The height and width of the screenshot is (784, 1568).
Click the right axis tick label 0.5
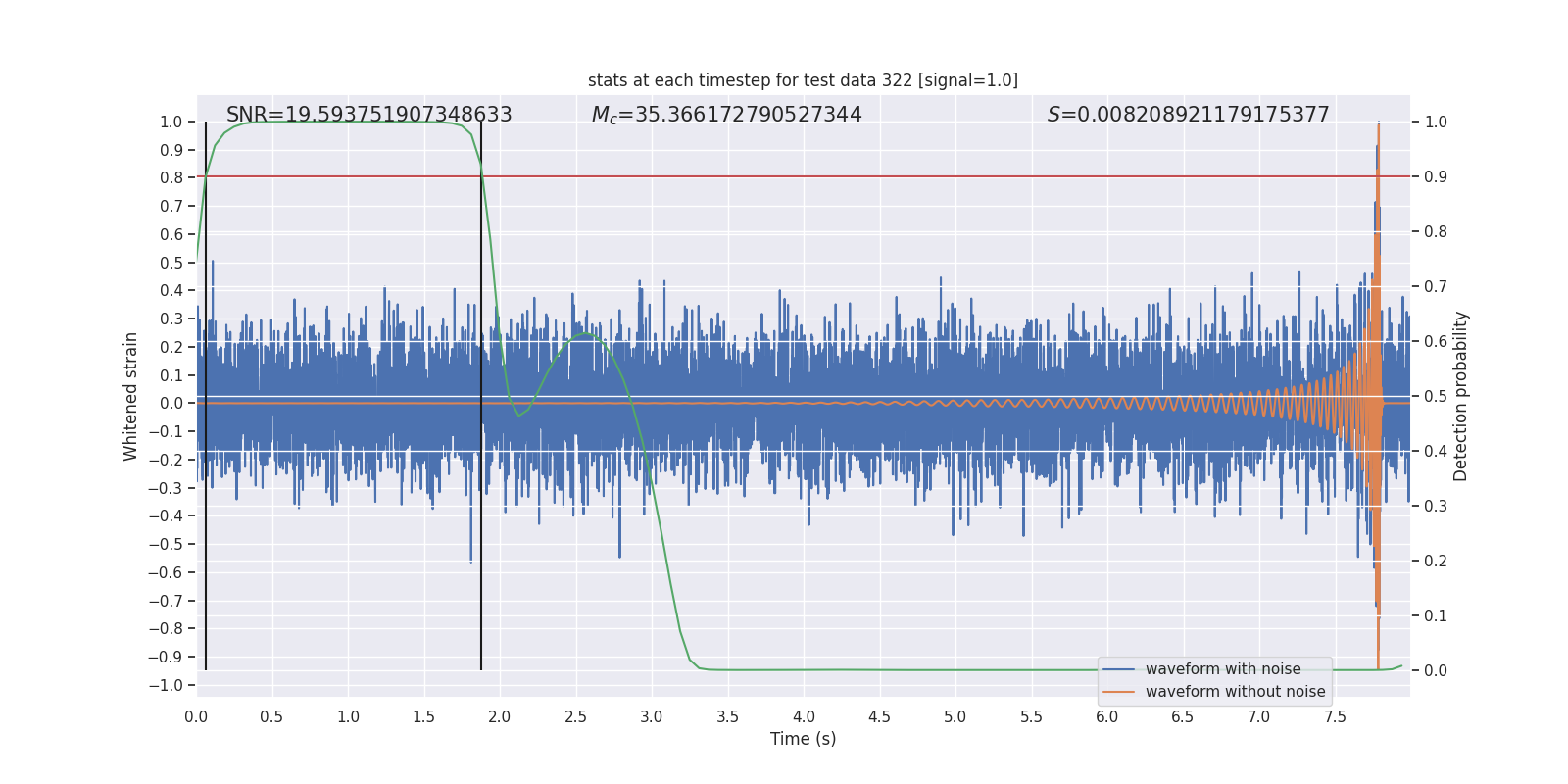pos(1436,397)
